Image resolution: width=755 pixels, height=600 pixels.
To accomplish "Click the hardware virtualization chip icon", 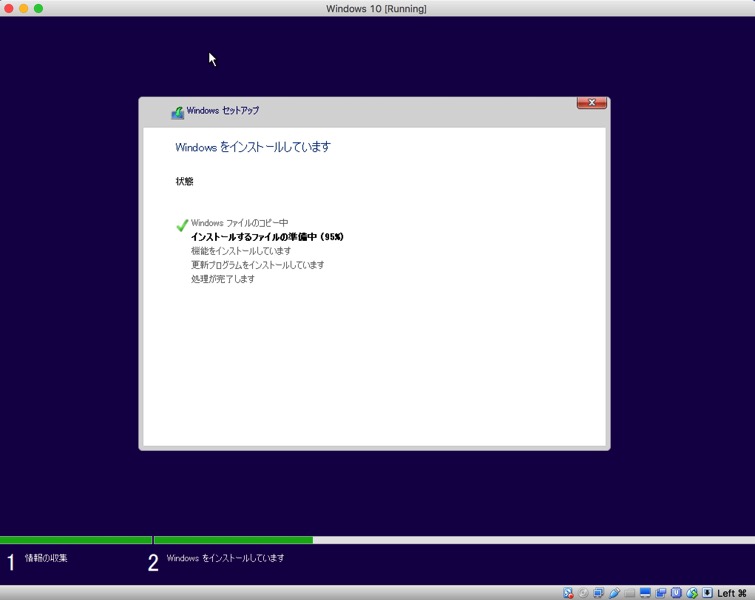I will pos(677,593).
